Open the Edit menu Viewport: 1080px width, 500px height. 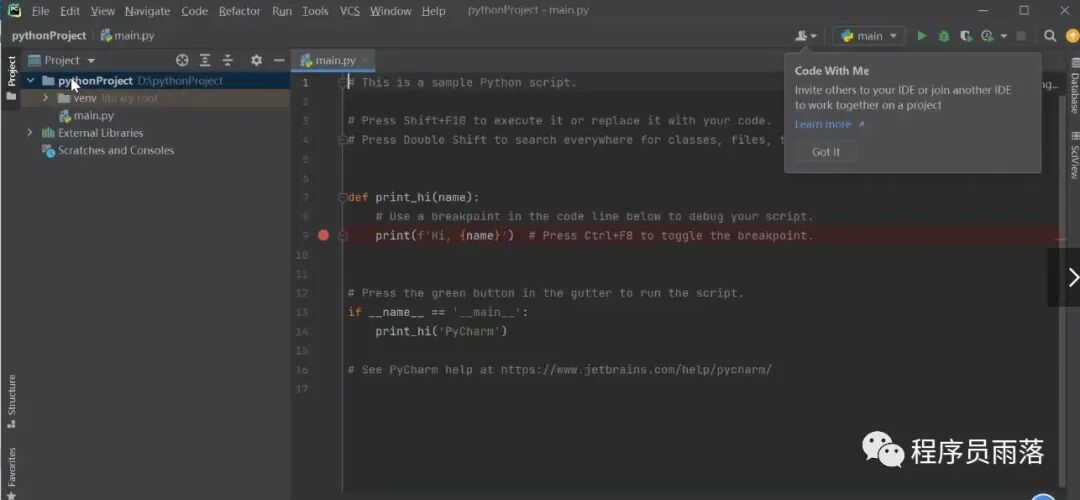70,11
